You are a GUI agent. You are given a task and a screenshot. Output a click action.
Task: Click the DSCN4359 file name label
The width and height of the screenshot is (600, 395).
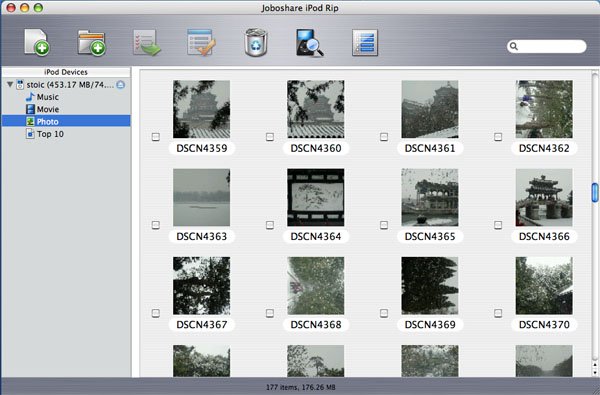(202, 148)
